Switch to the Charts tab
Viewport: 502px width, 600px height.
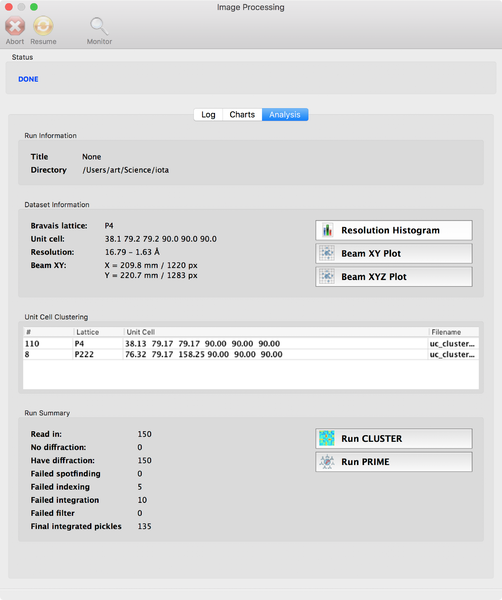pyautogui.click(x=242, y=114)
